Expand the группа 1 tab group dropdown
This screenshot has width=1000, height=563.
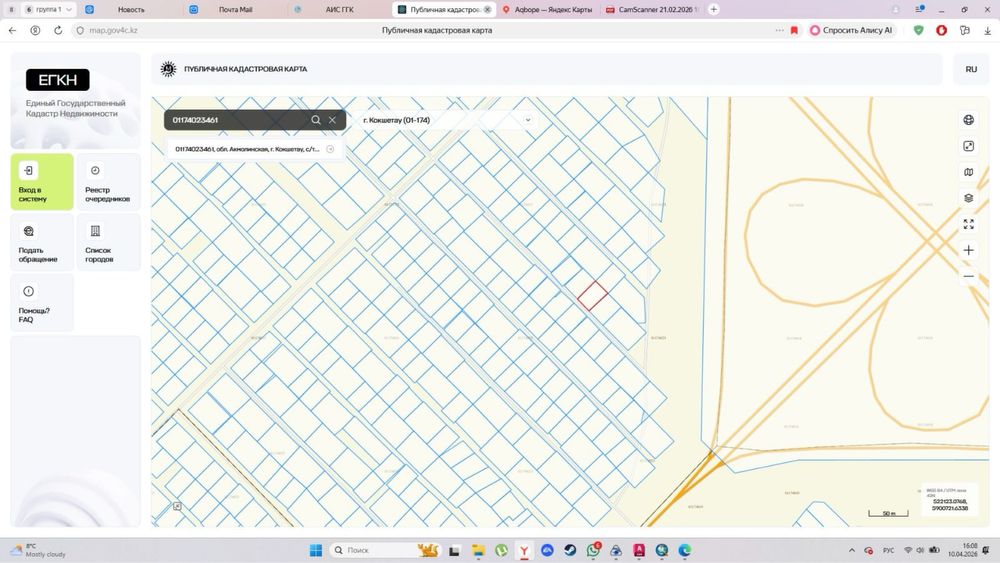tap(49, 10)
